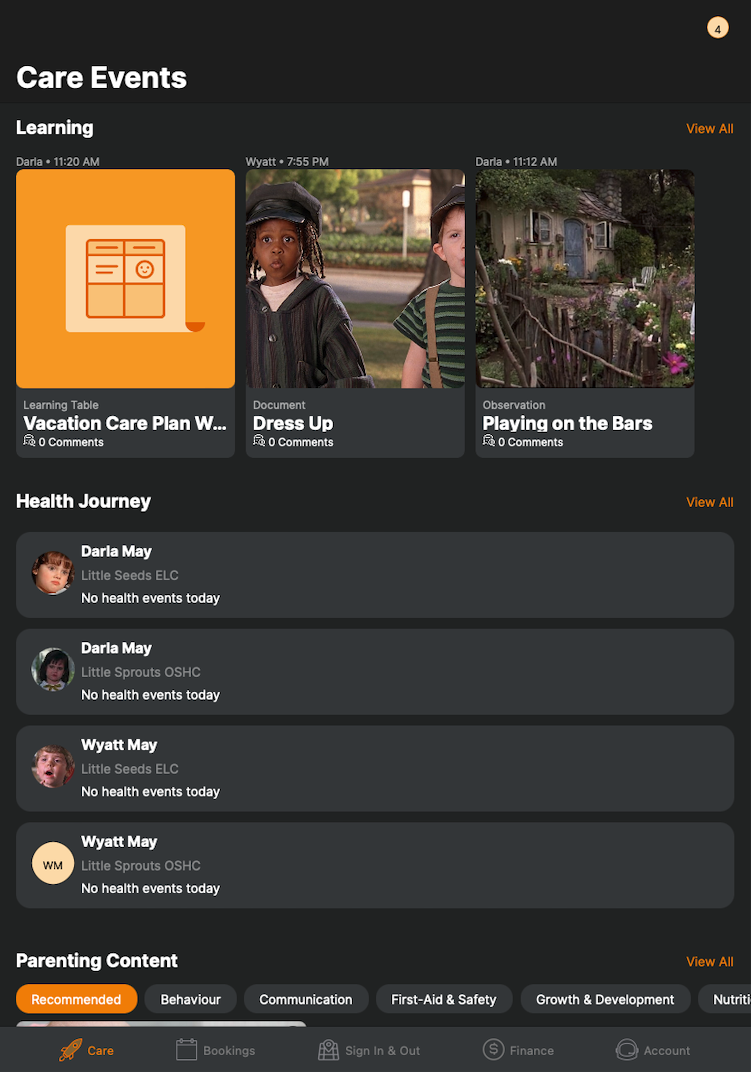This screenshot has height=1072, width=751.
Task: Click the WM initials avatar
Action: click(x=53, y=863)
